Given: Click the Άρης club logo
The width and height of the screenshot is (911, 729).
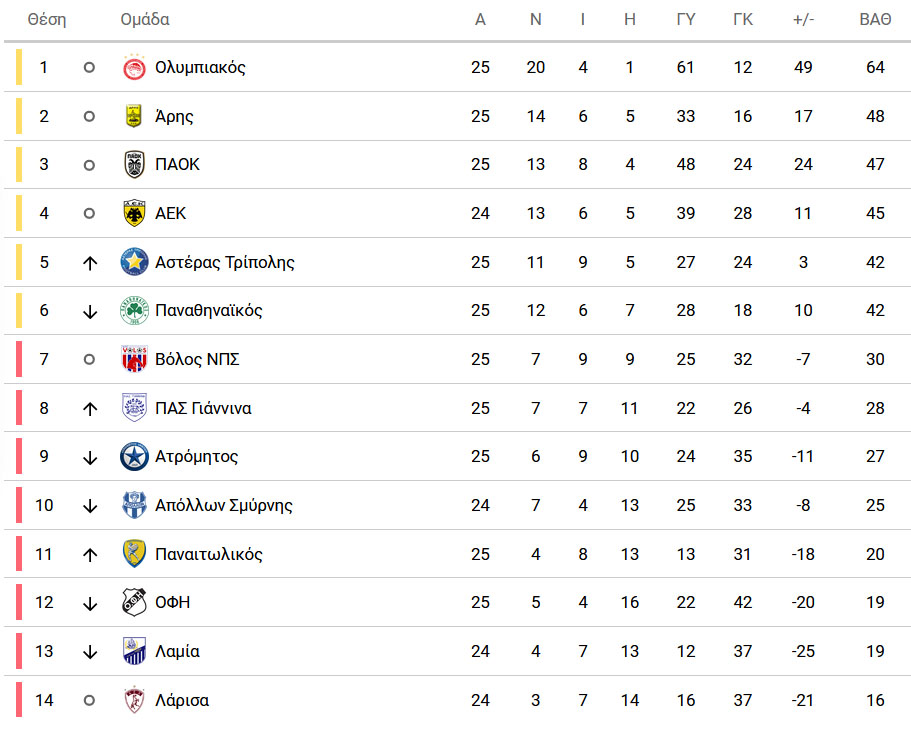Looking at the screenshot, I should [134, 116].
